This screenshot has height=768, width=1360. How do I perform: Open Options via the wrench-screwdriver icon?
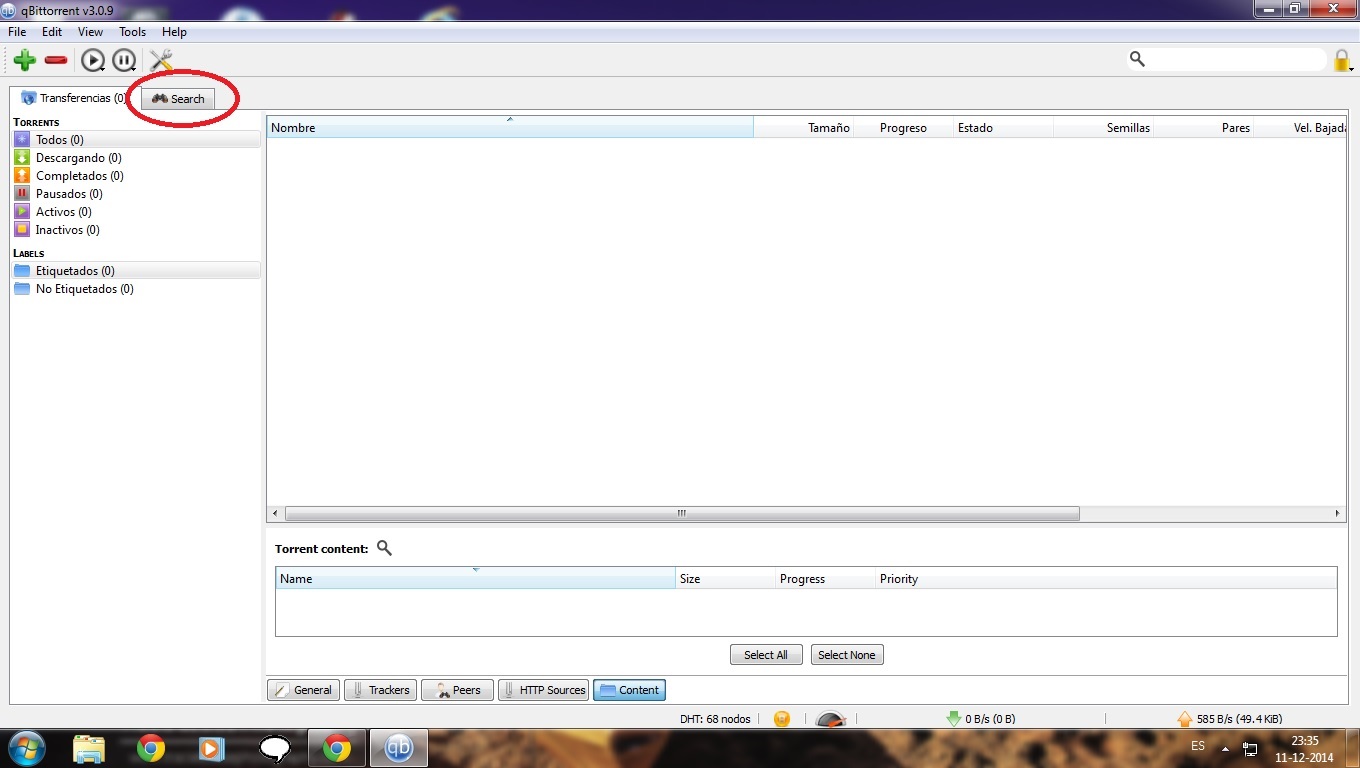pyautogui.click(x=161, y=60)
